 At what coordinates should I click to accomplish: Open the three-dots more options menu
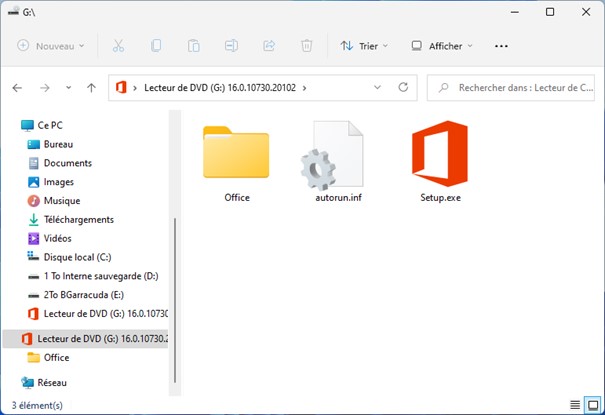point(501,46)
